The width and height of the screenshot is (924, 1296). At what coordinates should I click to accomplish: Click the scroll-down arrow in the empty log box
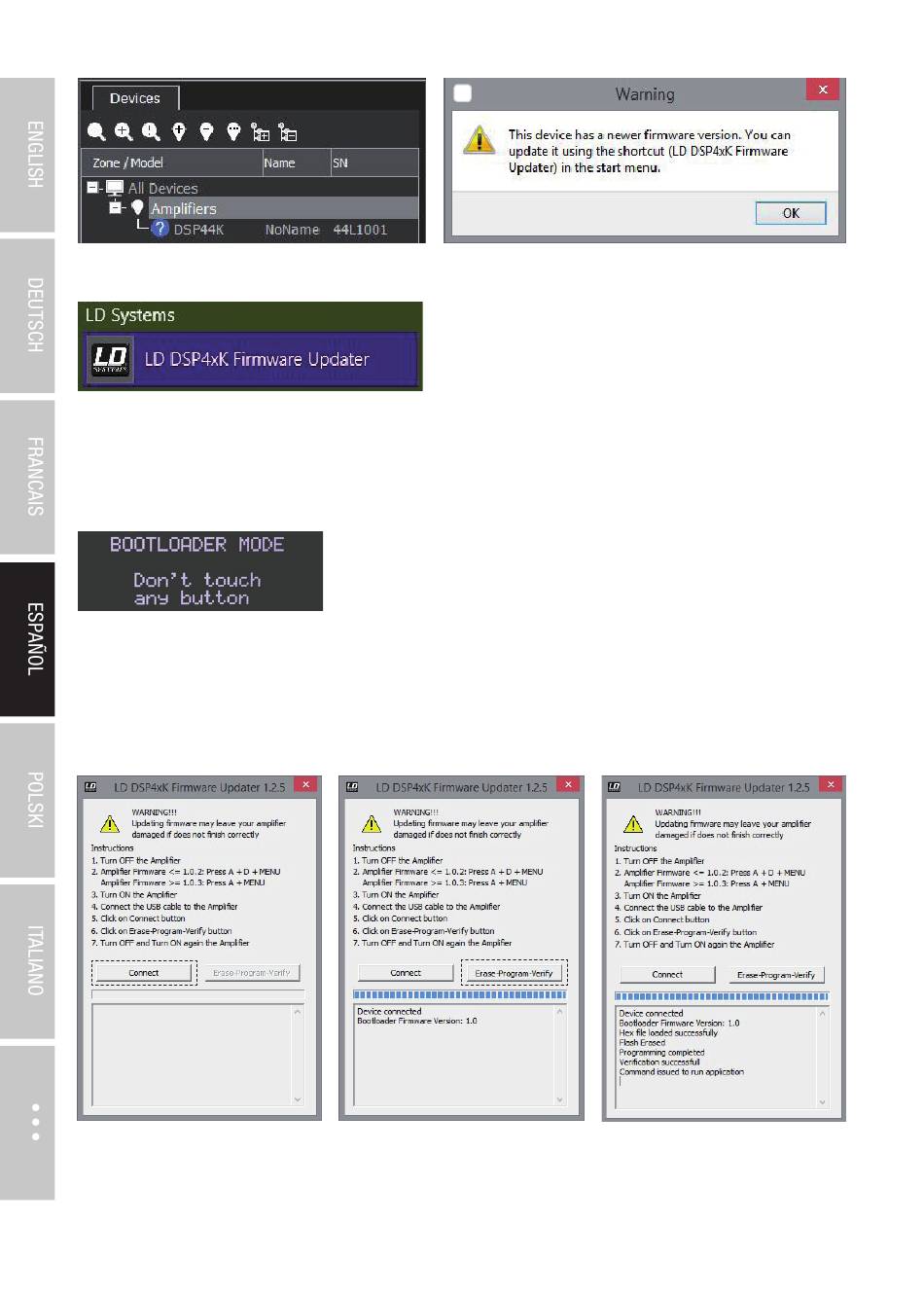click(298, 1099)
